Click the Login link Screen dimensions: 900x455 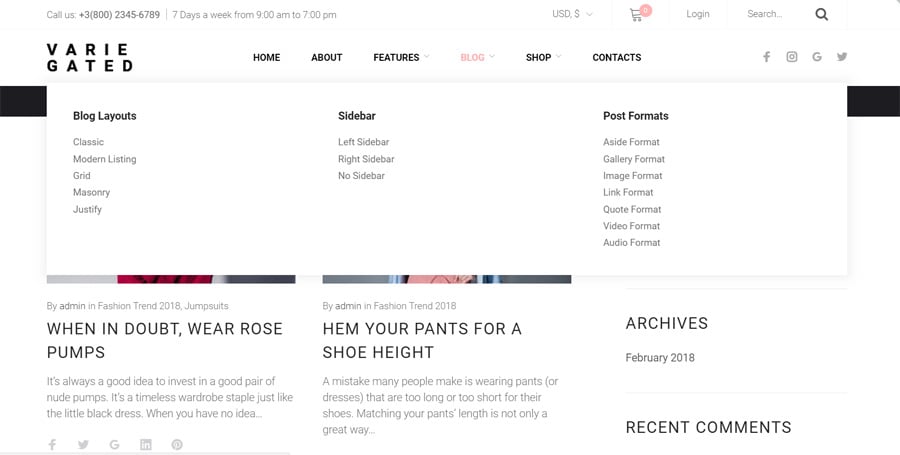[x=697, y=14]
